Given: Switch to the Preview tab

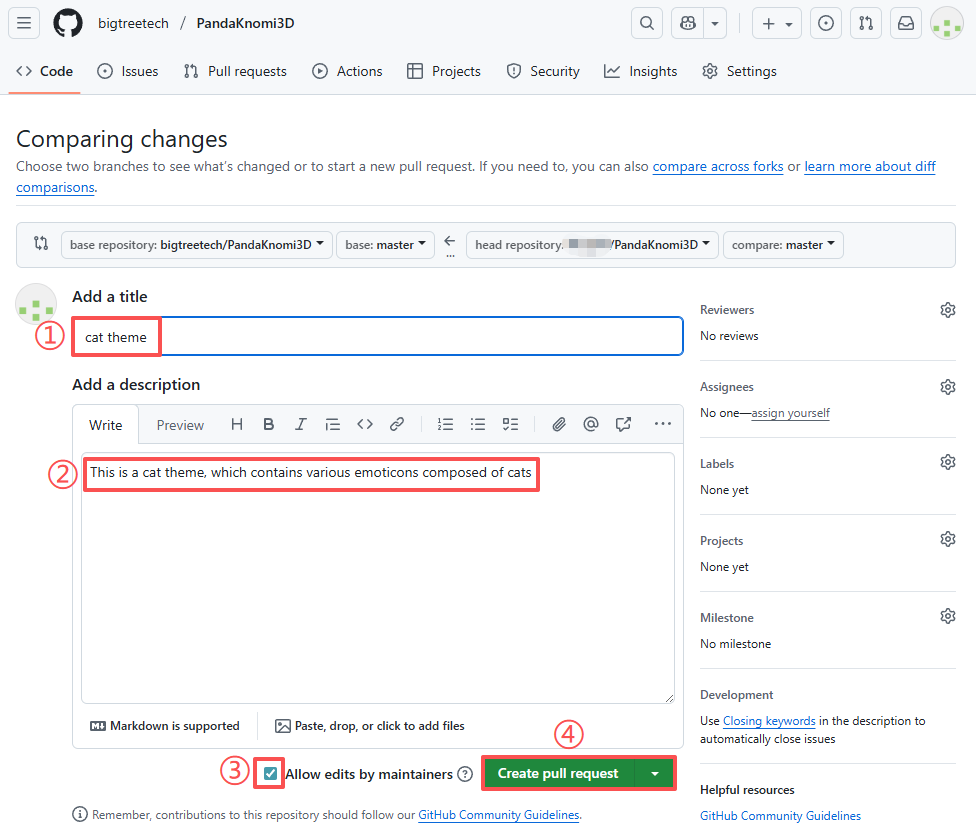Looking at the screenshot, I should 180,426.
